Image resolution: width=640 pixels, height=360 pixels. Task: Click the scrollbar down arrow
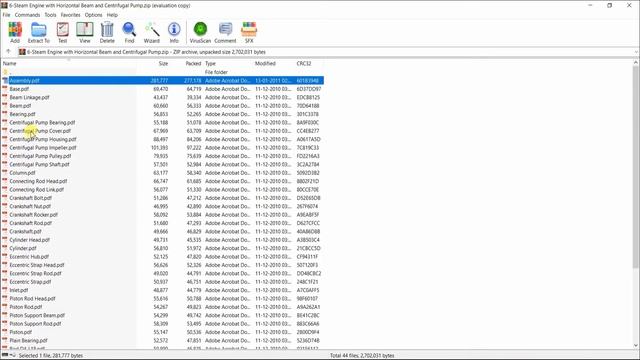click(x=636, y=346)
